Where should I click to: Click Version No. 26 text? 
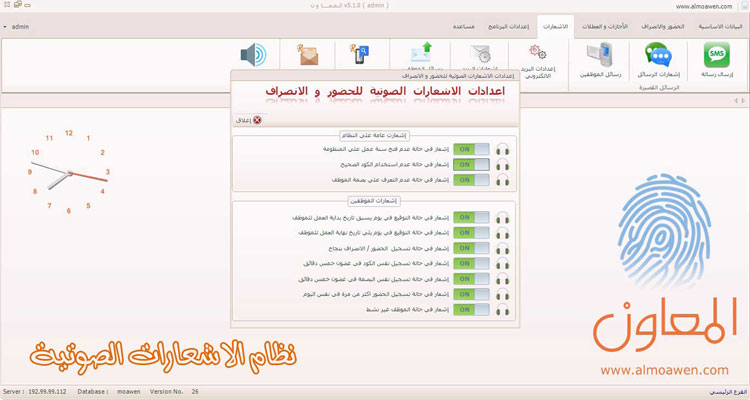point(174,391)
